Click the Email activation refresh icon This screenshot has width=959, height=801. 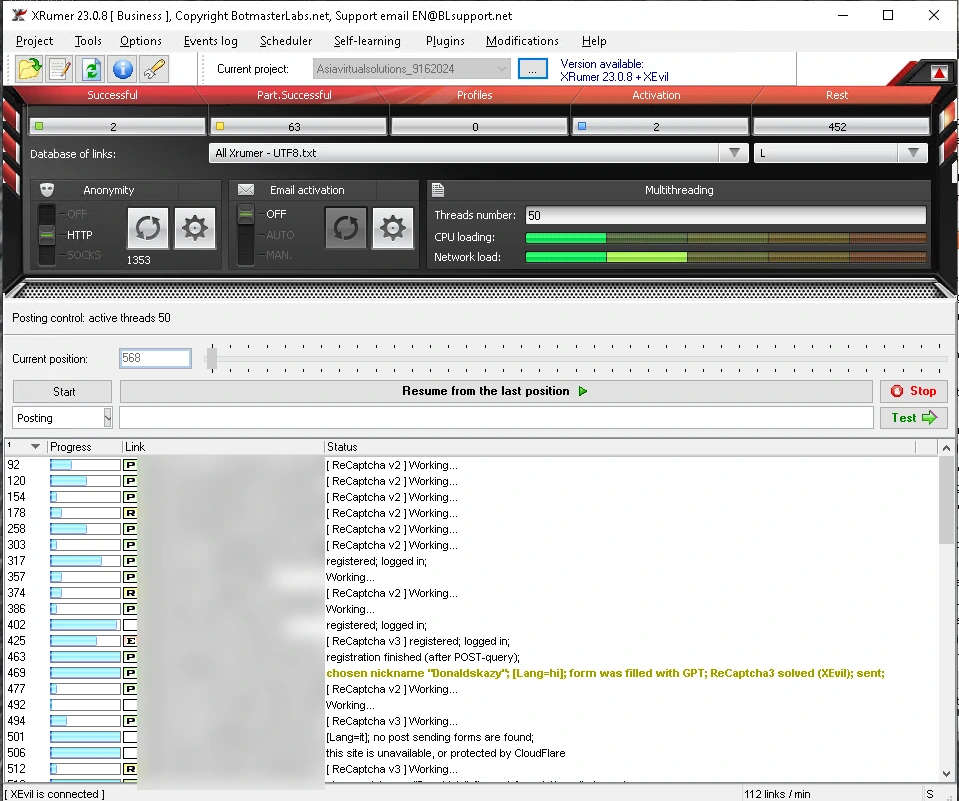tap(346, 228)
